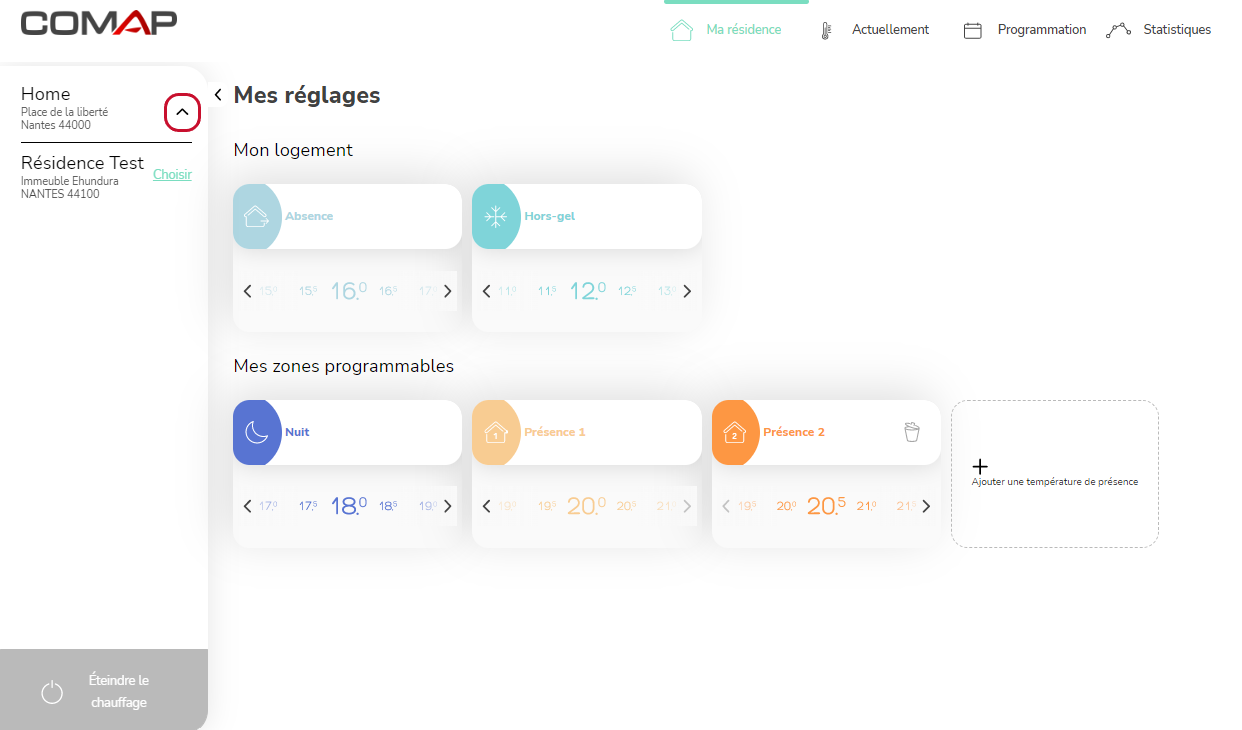Decrease Nuit temperature with left arrow
Screen dimensions: 1242x730
247,506
